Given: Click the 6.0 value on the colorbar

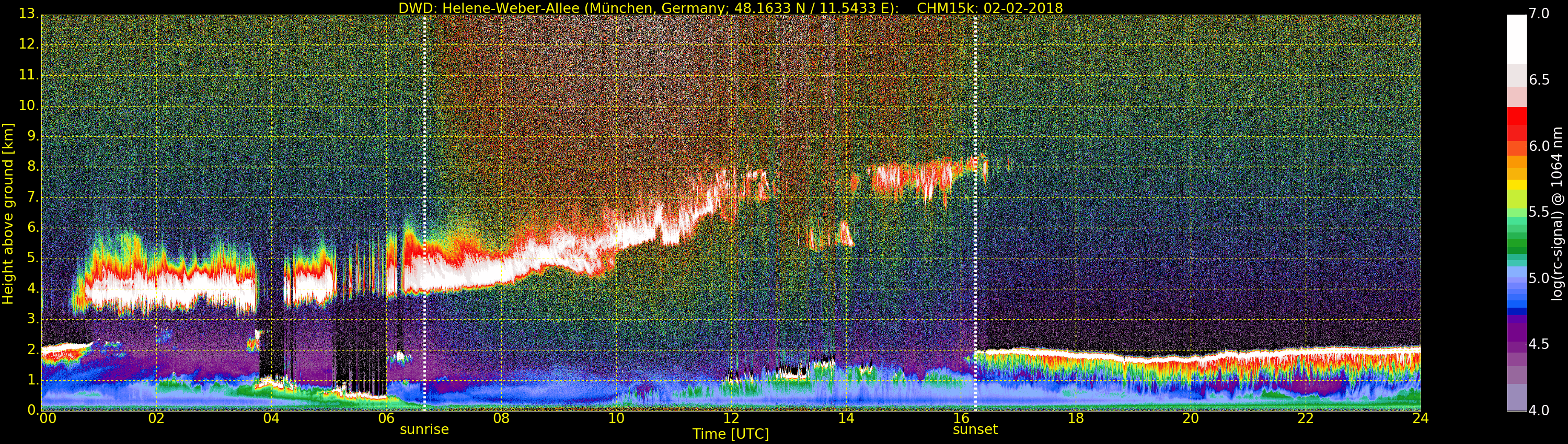Looking at the screenshot, I should pyautogui.click(x=1539, y=147).
